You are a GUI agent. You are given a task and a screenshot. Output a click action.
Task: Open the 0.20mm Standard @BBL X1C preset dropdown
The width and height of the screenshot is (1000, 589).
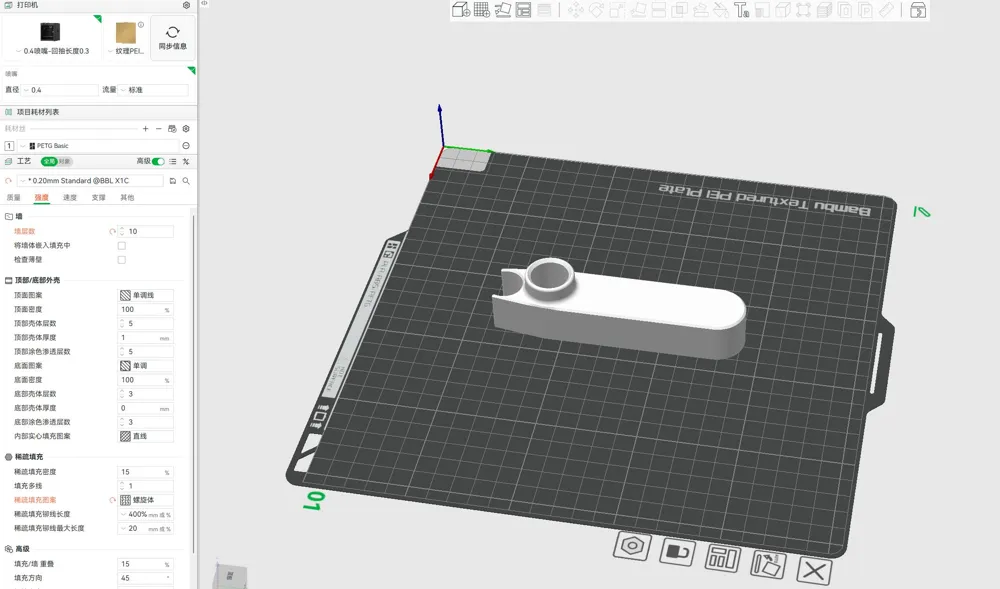89,181
